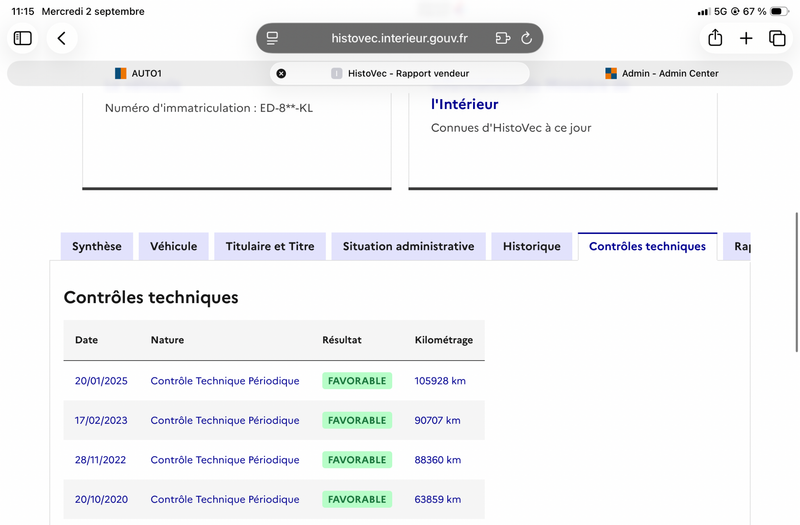Close the HistoVec - Rapport vendeur tab

281,73
